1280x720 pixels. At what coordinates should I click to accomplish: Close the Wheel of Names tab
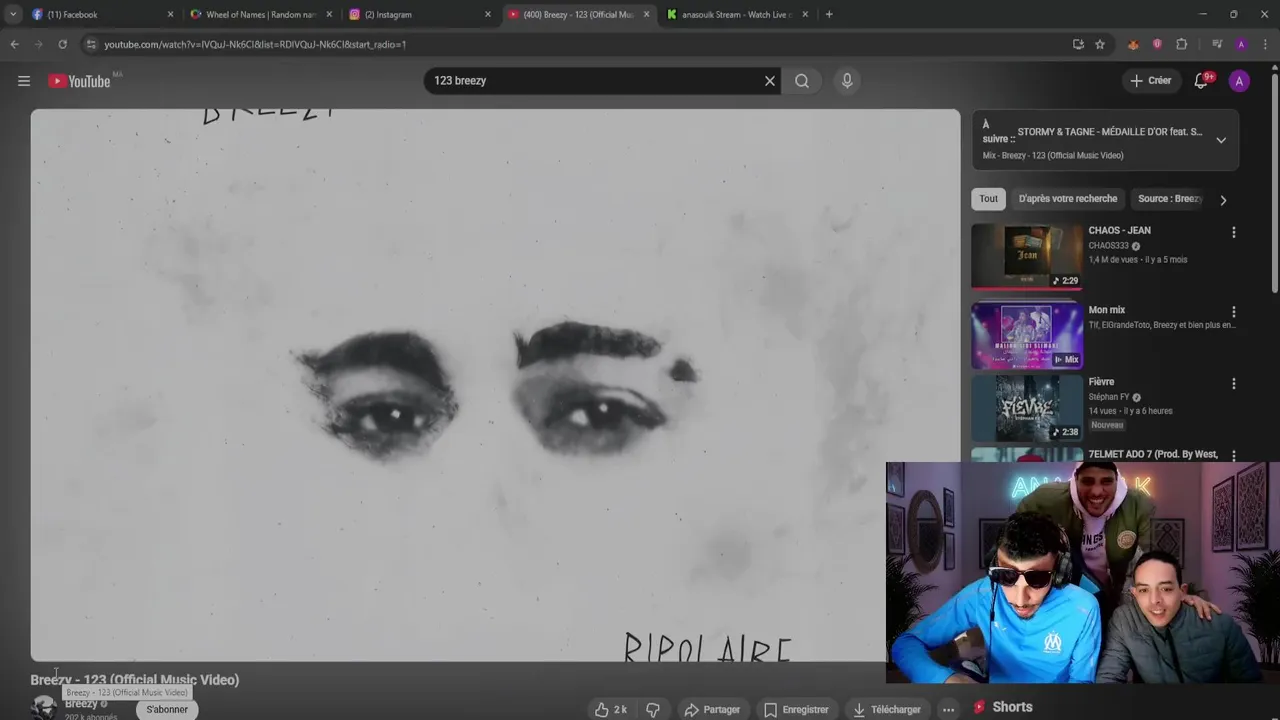(x=329, y=14)
